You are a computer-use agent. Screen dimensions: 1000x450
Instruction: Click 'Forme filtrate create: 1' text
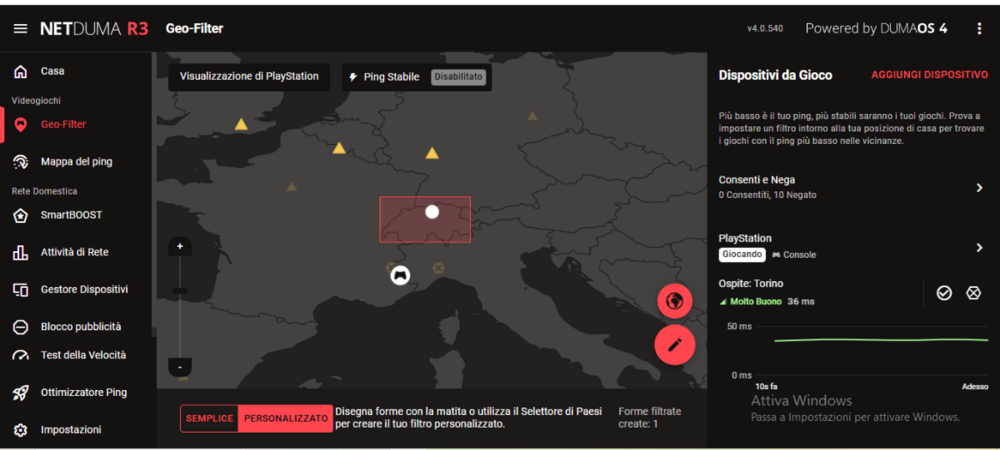point(649,417)
